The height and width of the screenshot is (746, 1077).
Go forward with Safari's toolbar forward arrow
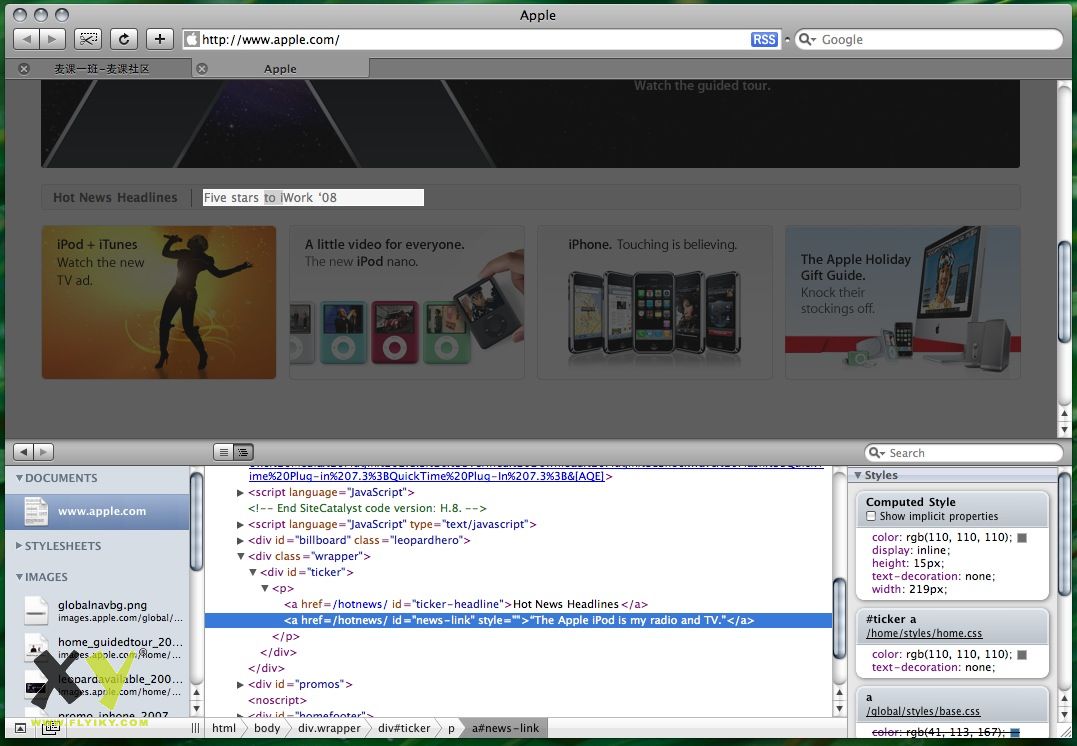[x=52, y=39]
